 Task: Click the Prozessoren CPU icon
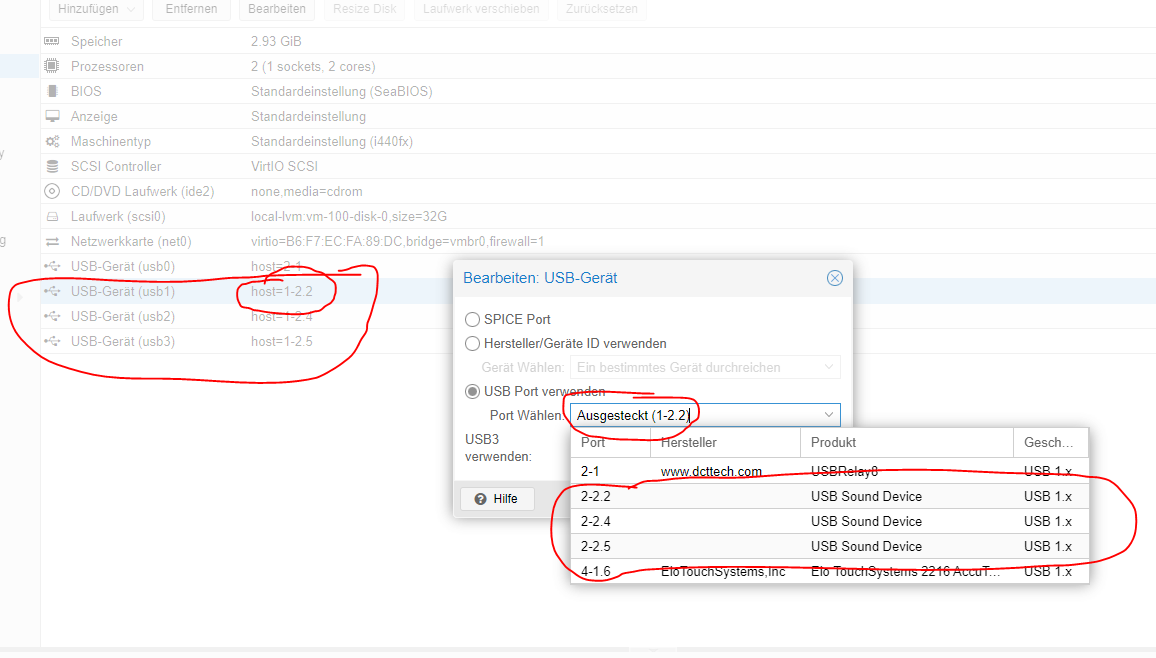pos(52,66)
